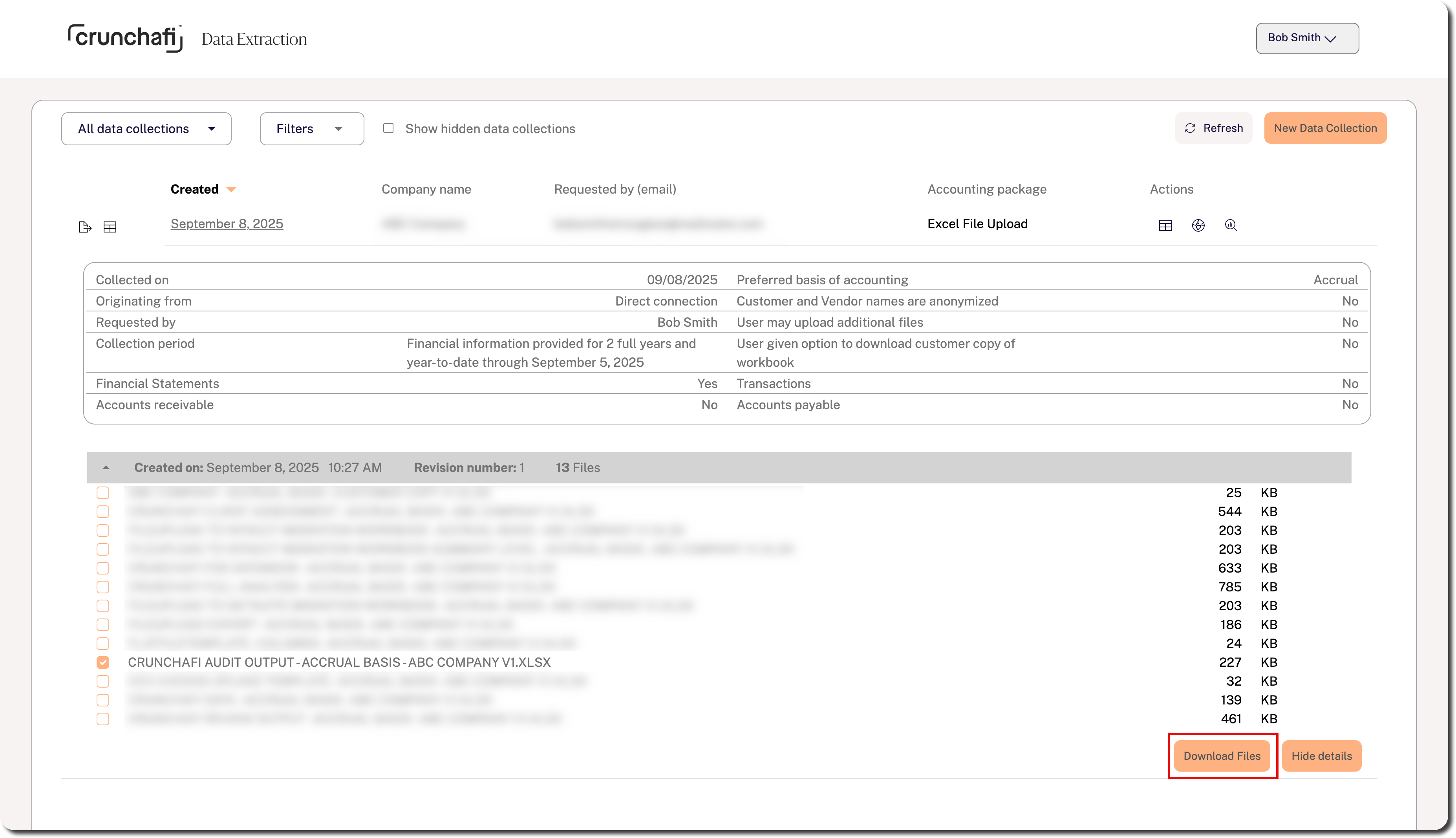This screenshot has width=1456, height=838.
Task: Open the Bob Smith user menu
Action: [1308, 38]
